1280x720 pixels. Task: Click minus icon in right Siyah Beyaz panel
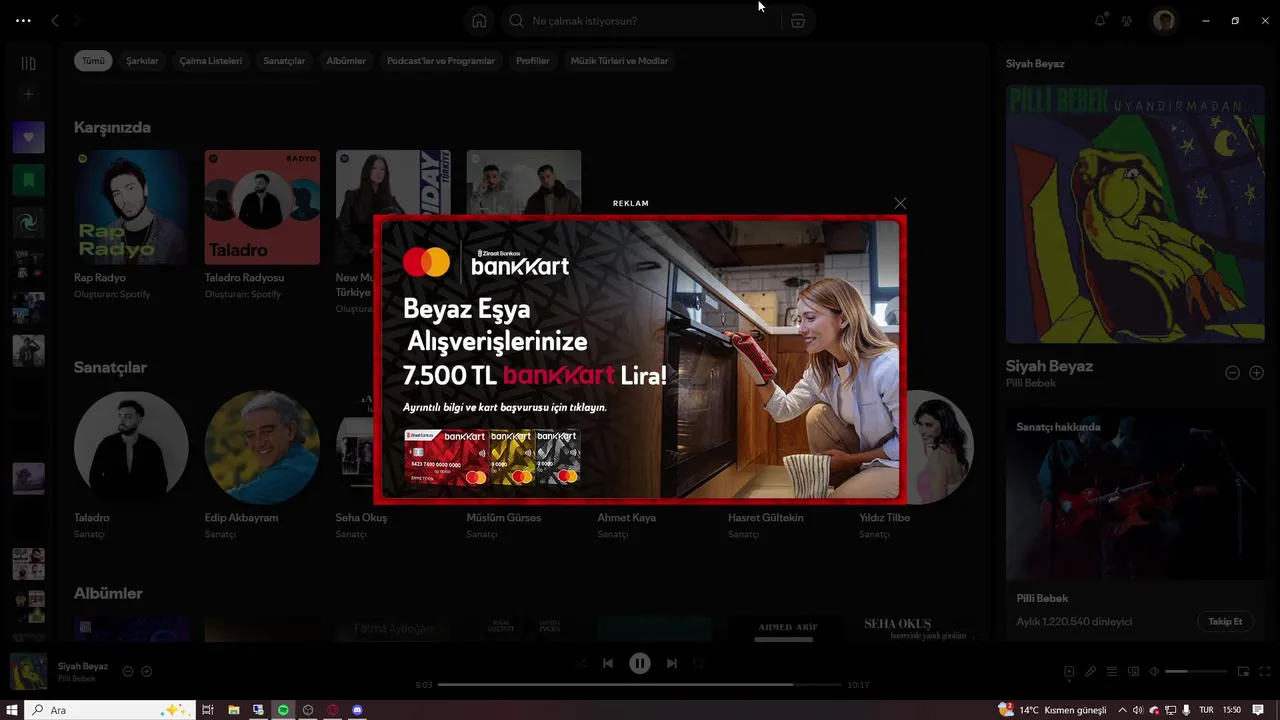click(1233, 373)
